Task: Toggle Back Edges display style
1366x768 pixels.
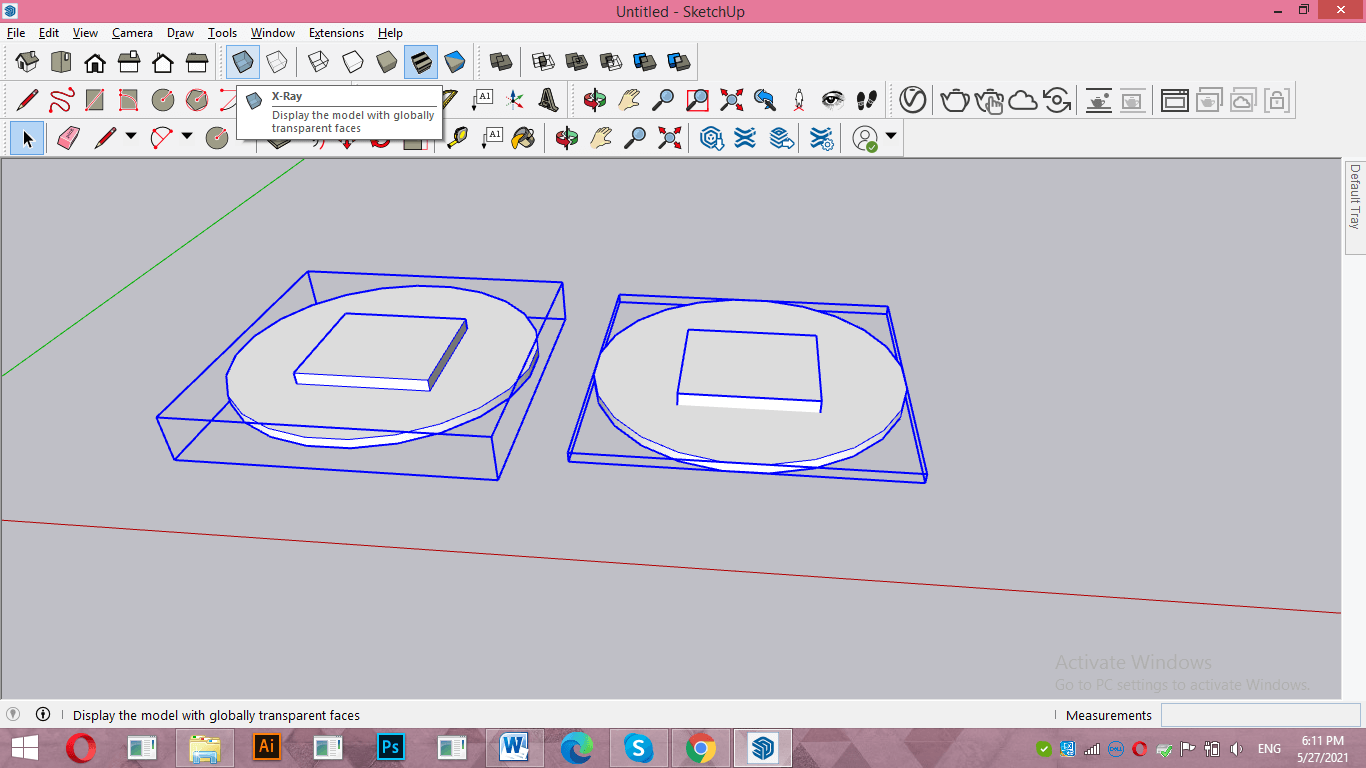Action: pos(277,62)
